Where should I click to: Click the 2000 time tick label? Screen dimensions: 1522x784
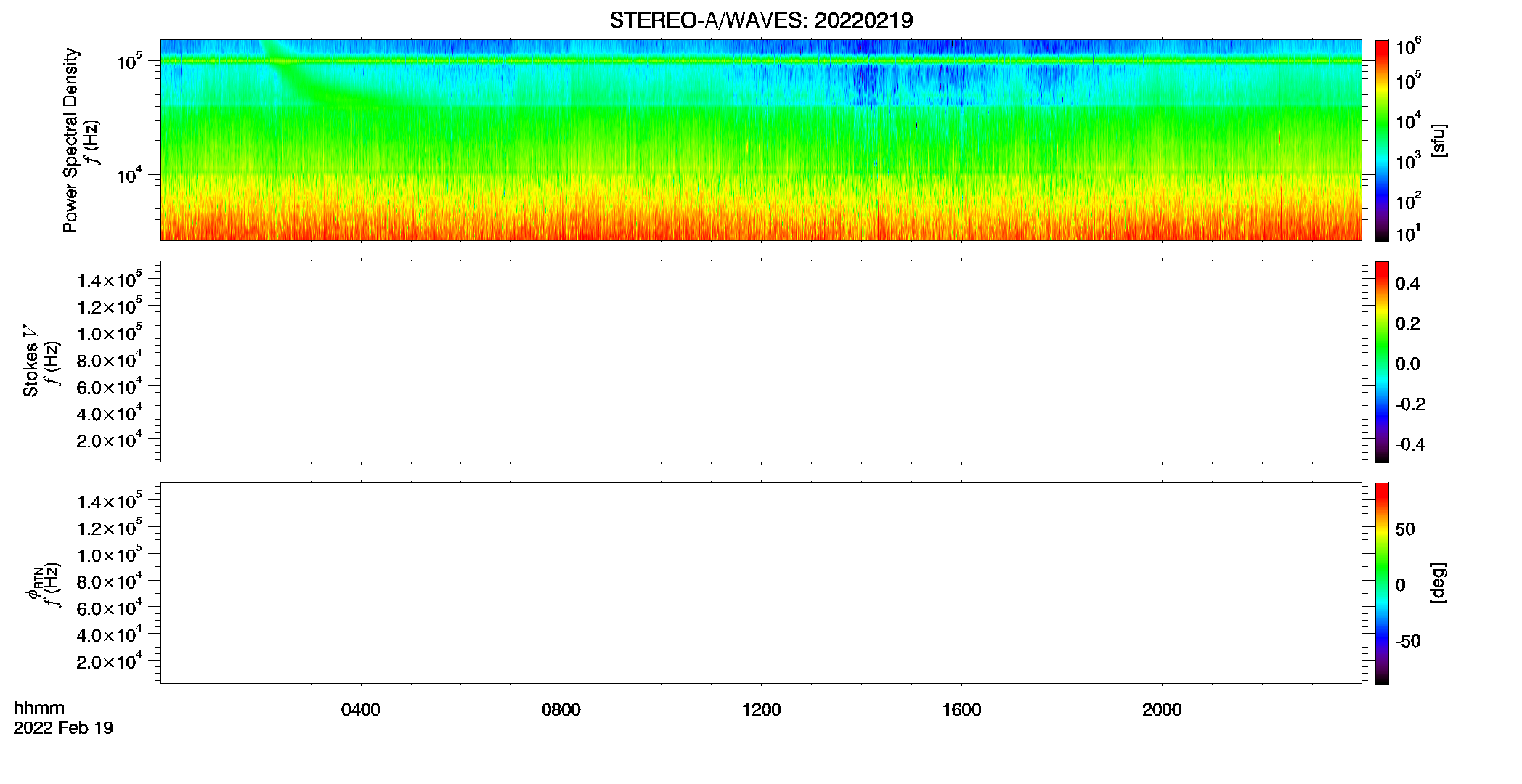click(x=1162, y=710)
